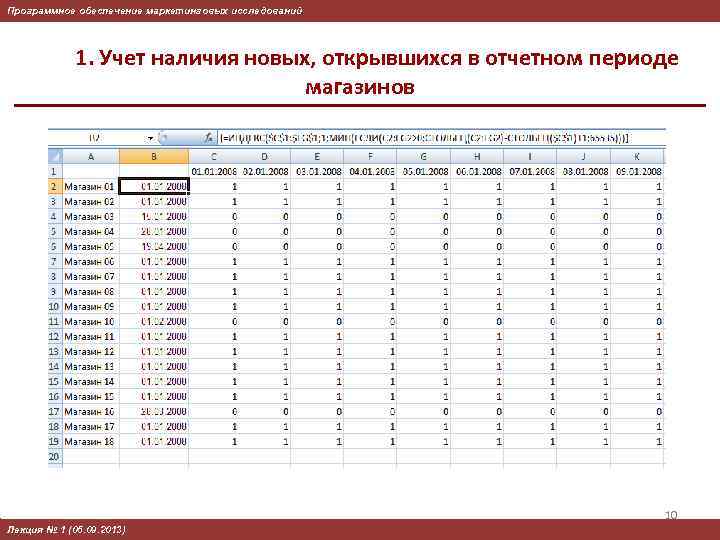
Task: Select column K header
Action: pos(637,157)
